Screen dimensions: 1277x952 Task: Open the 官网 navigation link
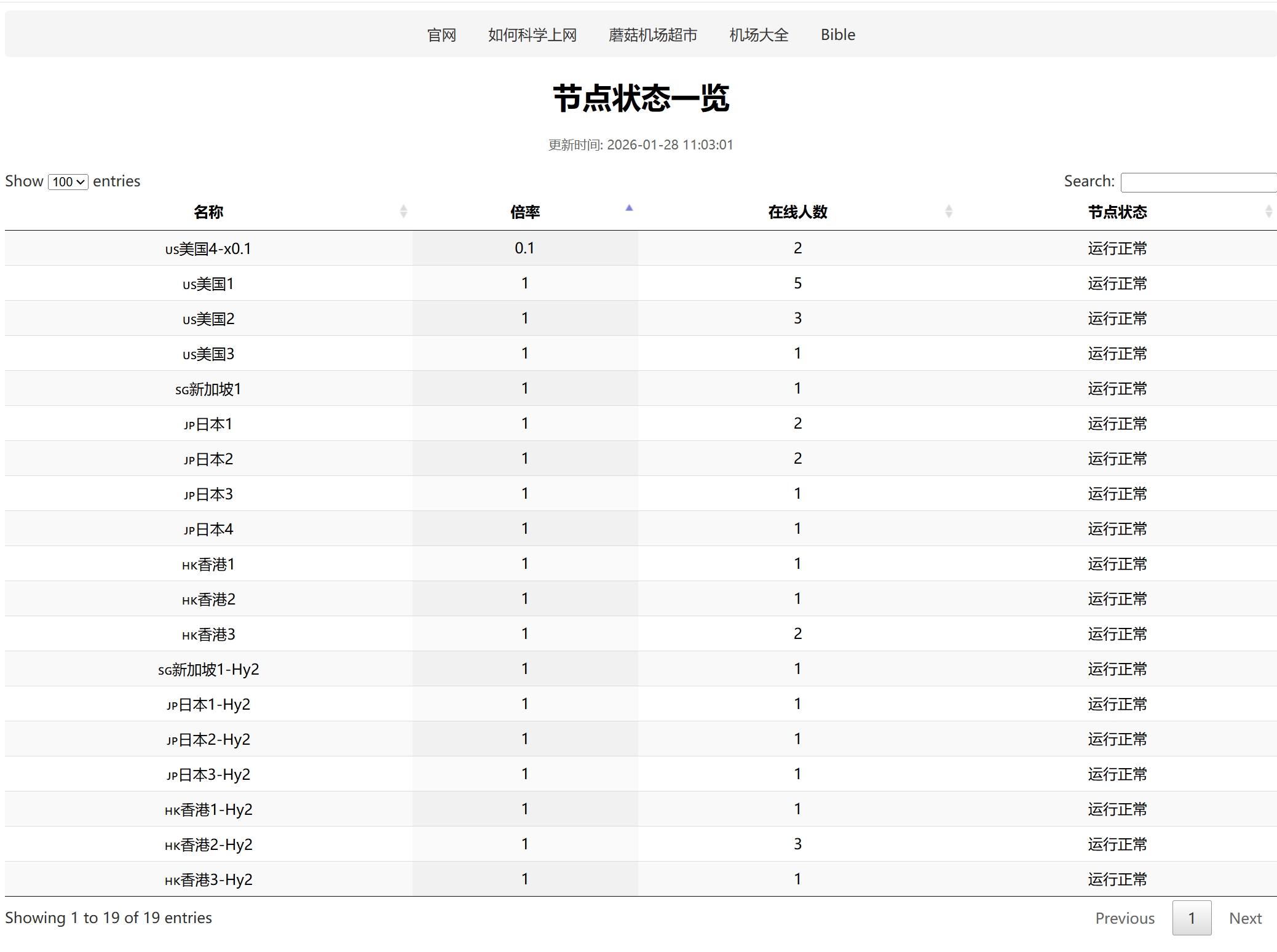pos(441,35)
